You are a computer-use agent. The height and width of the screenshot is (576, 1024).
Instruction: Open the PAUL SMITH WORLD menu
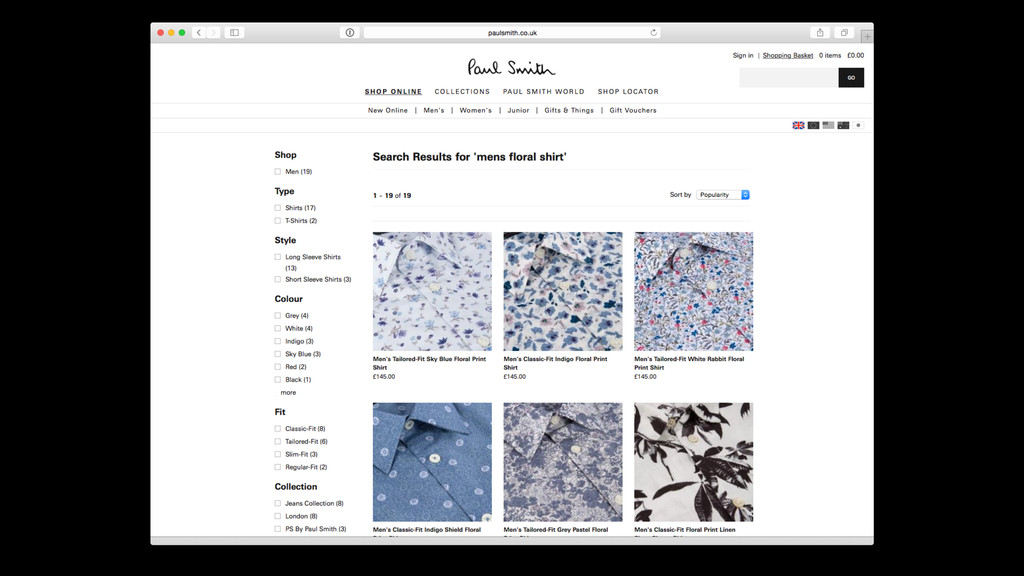(543, 91)
